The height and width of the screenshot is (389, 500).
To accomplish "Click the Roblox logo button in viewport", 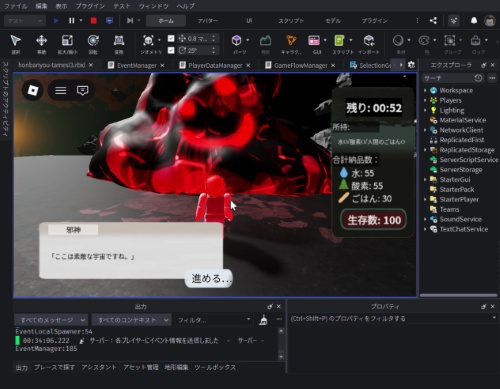I will [x=33, y=90].
